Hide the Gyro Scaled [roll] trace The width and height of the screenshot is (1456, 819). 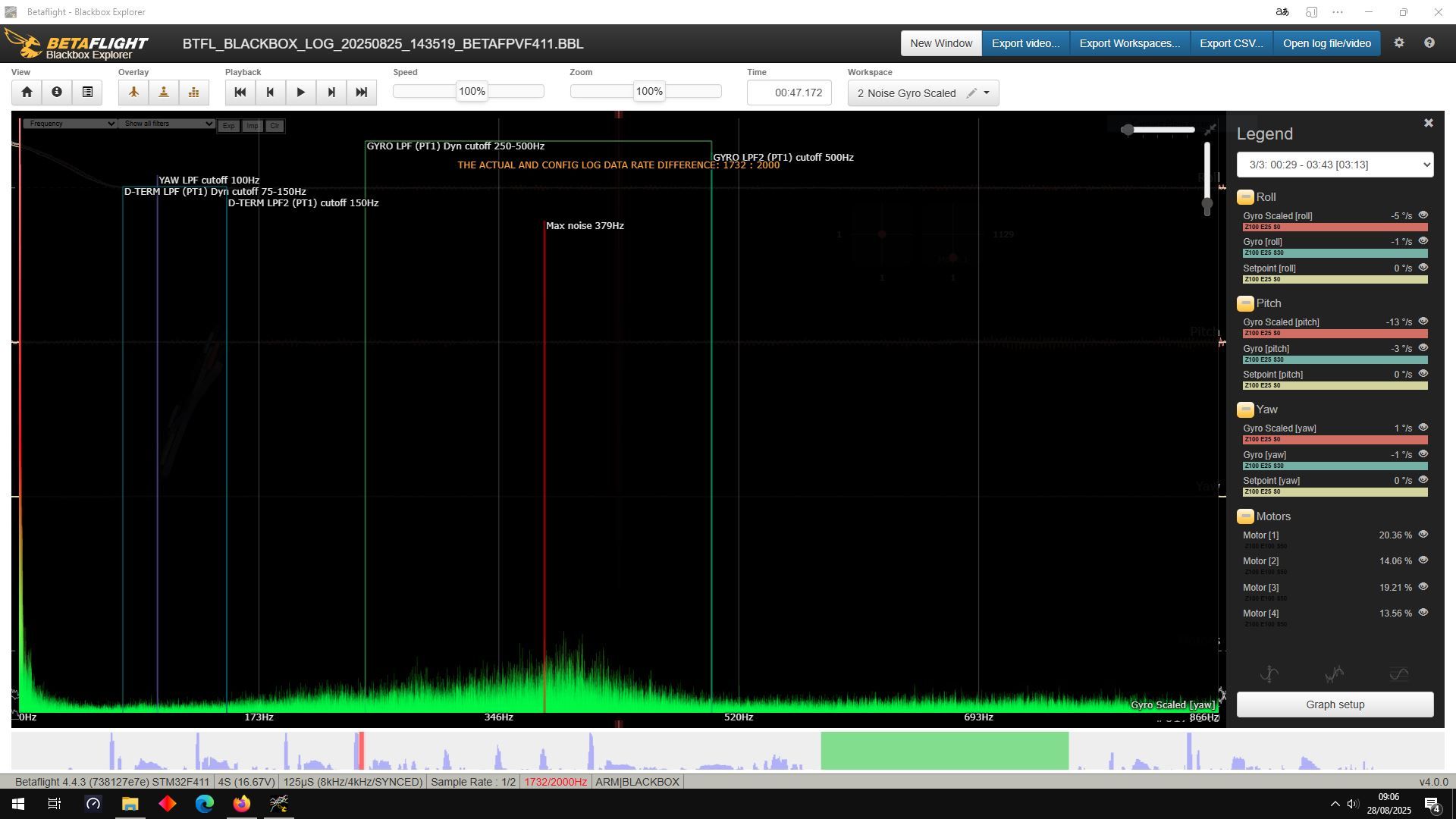[1423, 215]
